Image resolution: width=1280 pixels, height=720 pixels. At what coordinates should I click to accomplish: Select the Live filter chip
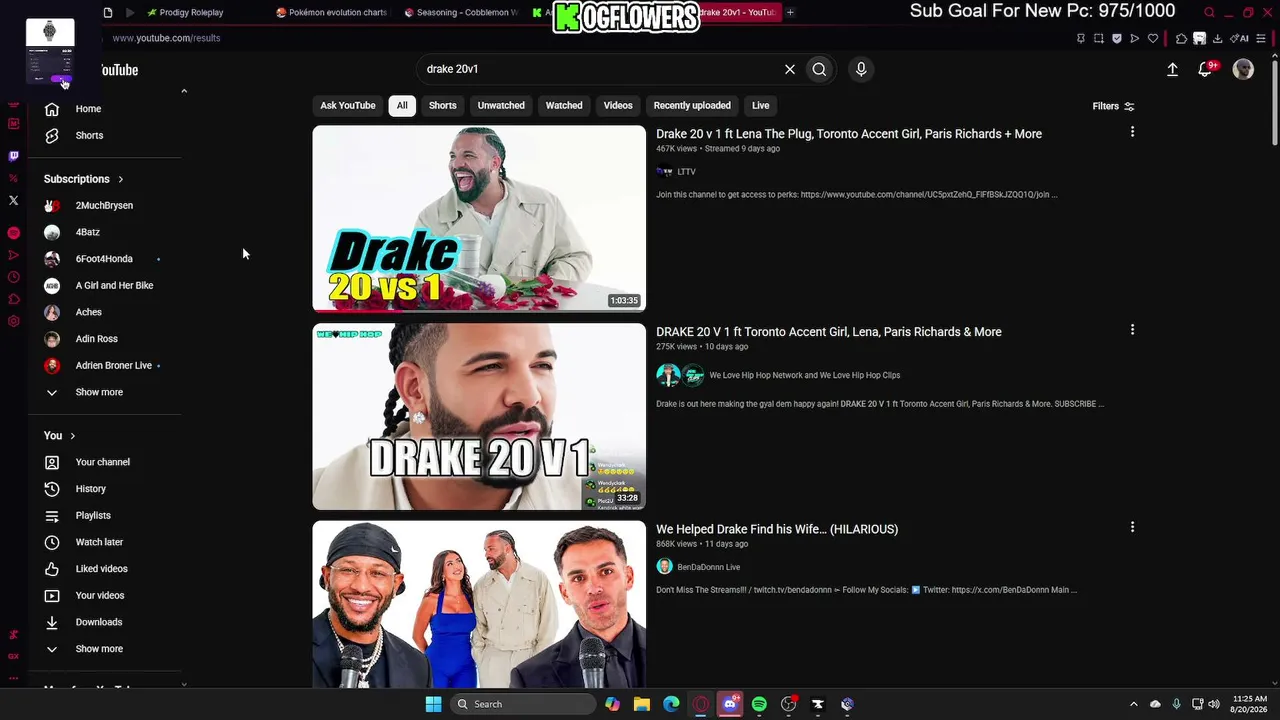click(761, 106)
